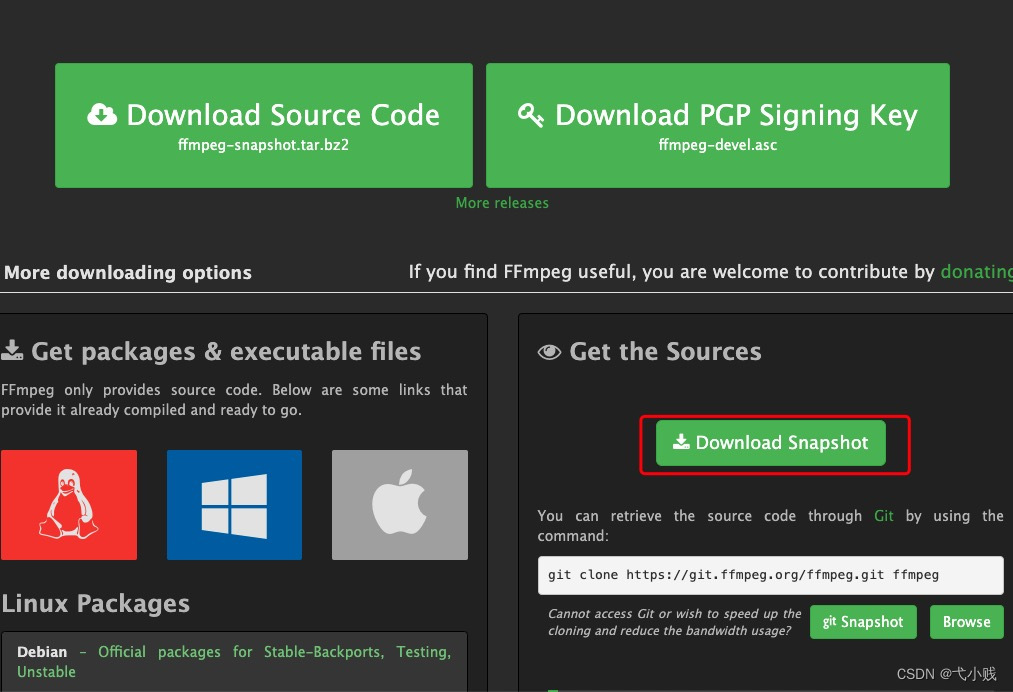1013x692 pixels.
Task: Click the Linux Packages heading
Action: tap(96, 603)
